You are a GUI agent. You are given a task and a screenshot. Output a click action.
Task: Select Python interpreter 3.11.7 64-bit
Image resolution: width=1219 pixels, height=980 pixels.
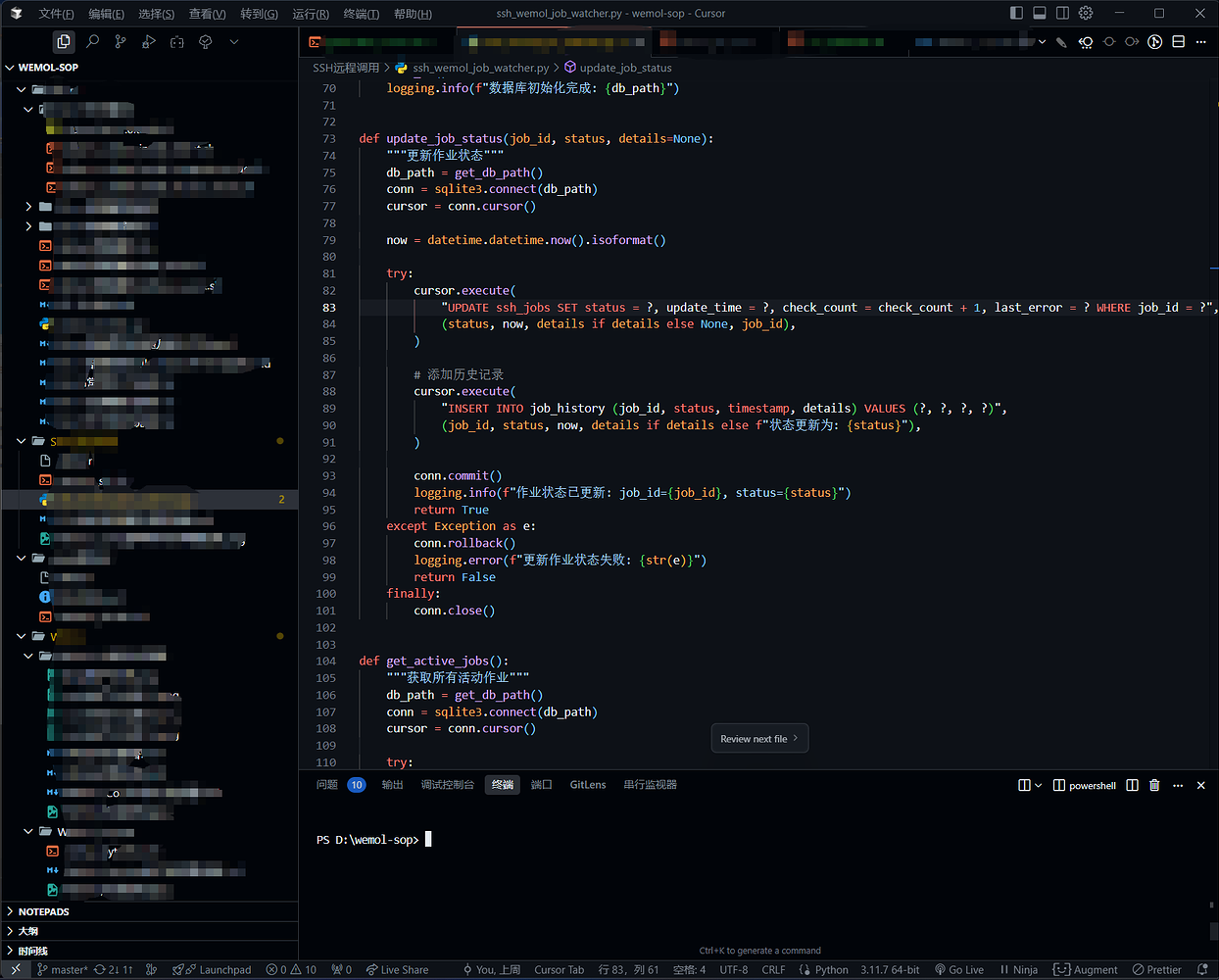click(890, 970)
